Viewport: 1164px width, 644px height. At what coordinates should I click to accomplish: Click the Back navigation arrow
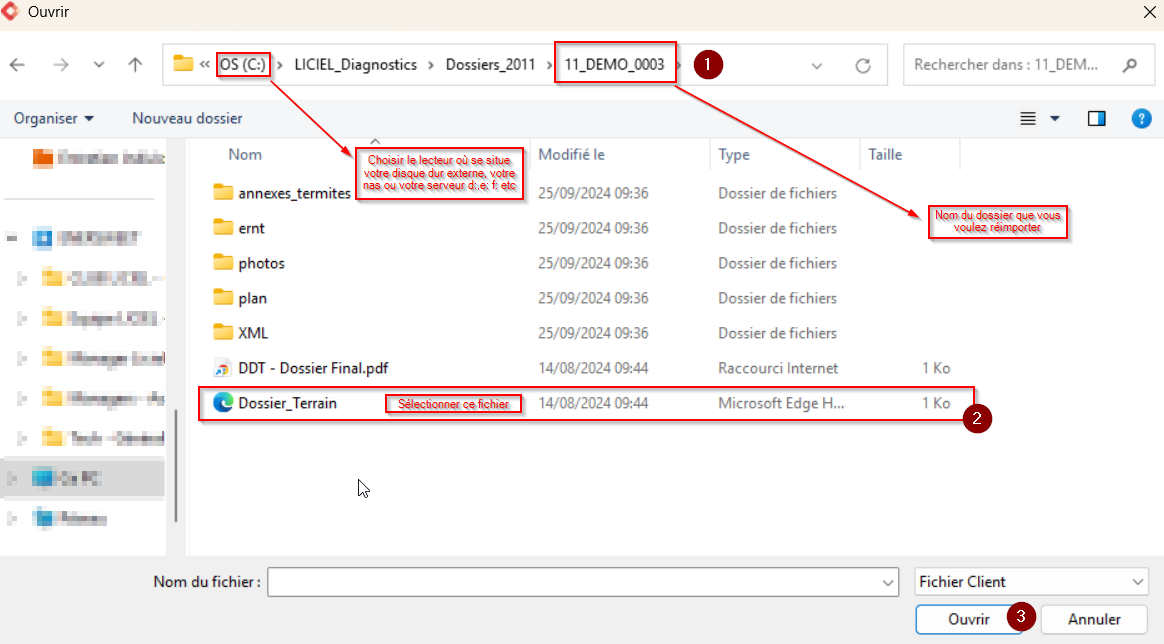click(17, 65)
